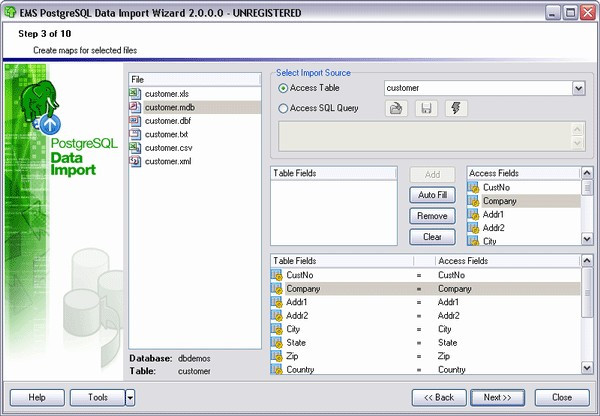Click Access Fields header in mapping table
This screenshot has height=416, width=600.
click(507, 261)
